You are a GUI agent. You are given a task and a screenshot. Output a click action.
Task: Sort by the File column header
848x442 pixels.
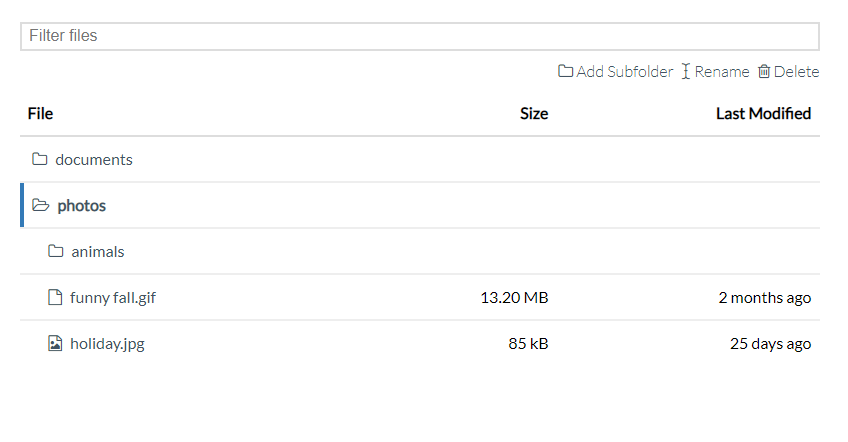click(x=40, y=114)
